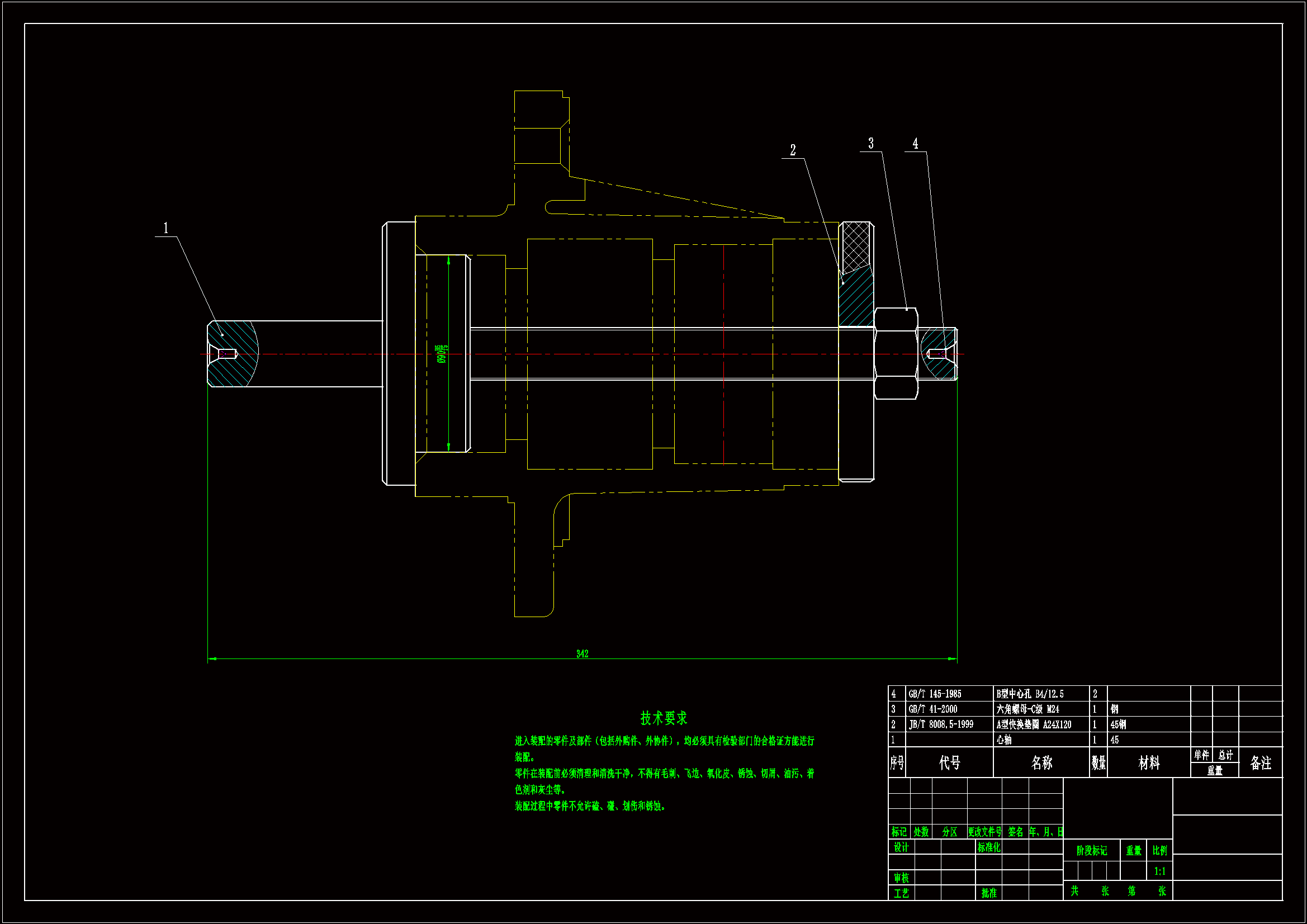
Task: Select the green Ø90 diameter dimension text
Action: [x=441, y=353]
